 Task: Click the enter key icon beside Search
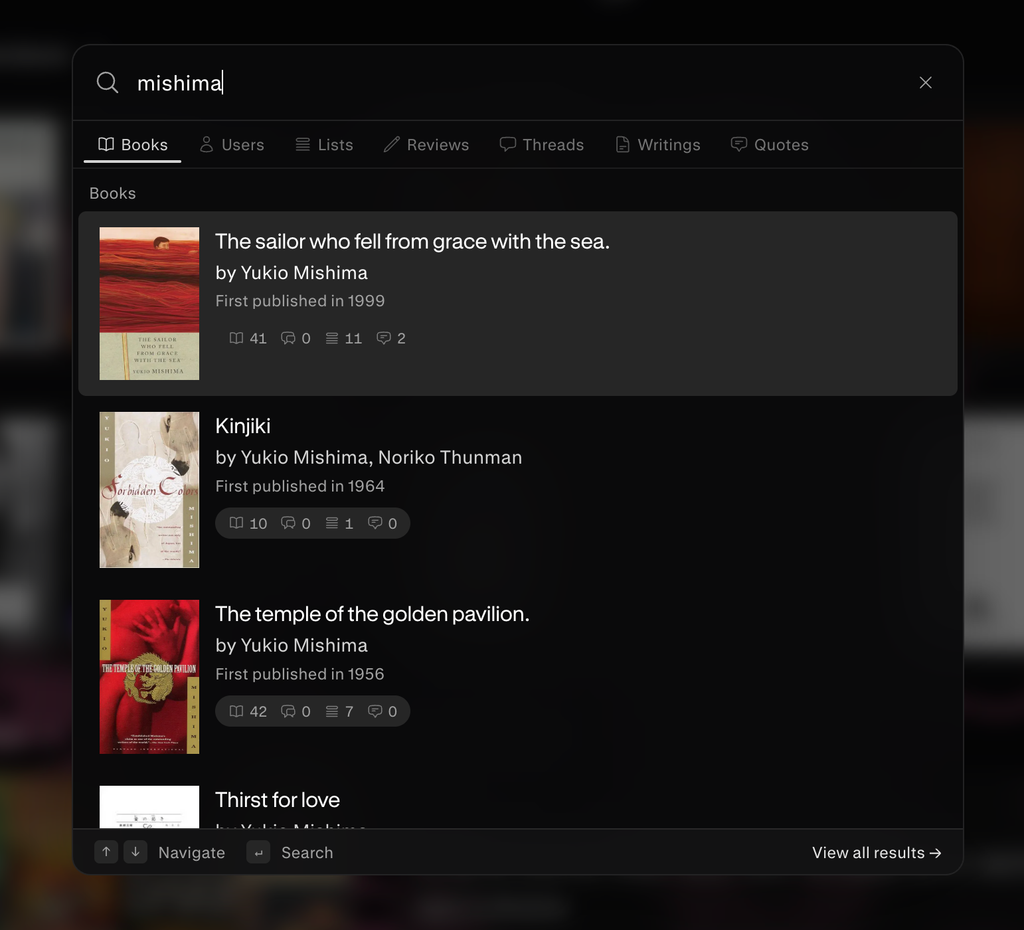tap(259, 852)
